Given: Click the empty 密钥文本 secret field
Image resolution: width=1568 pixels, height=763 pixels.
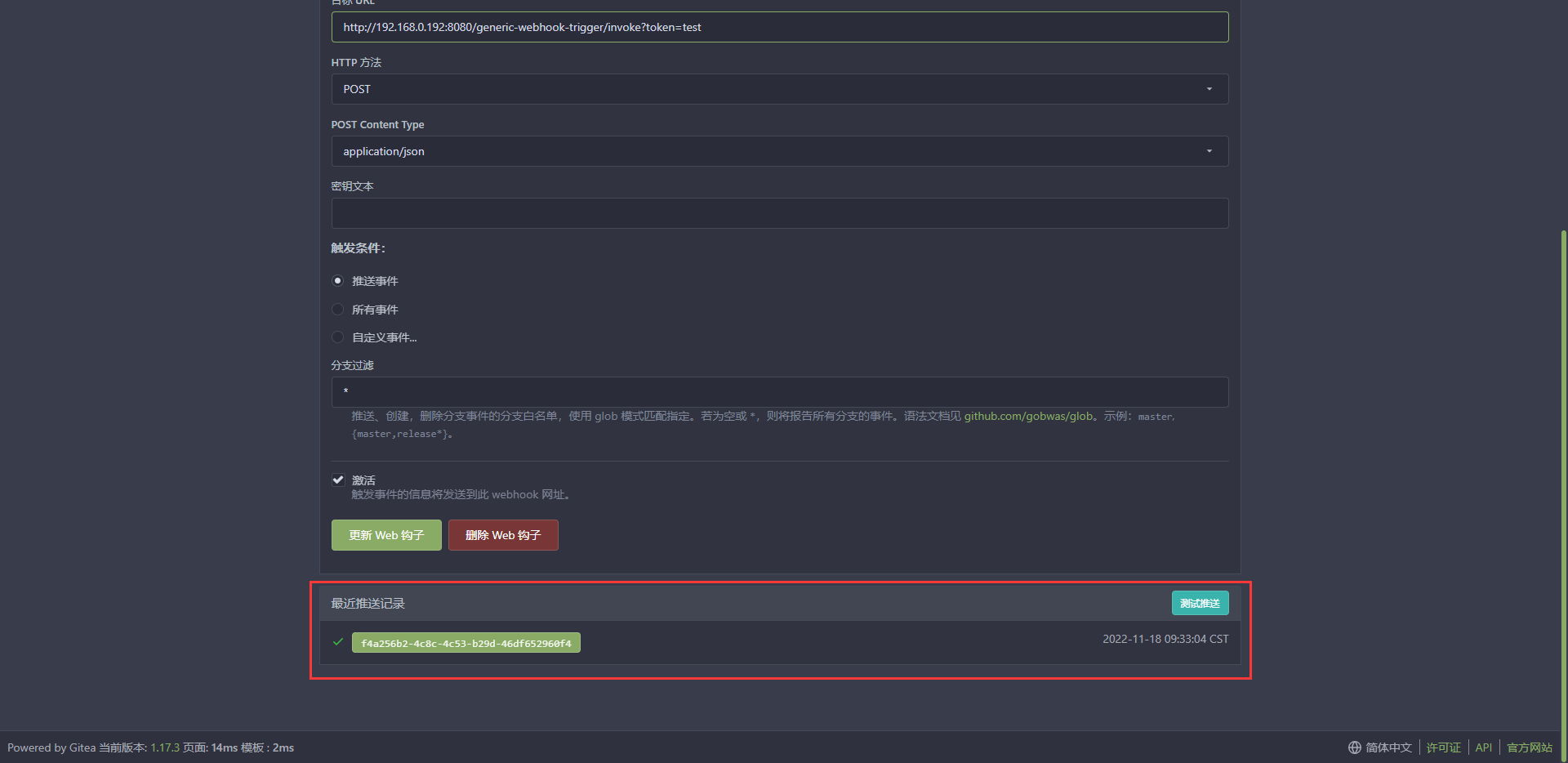Looking at the screenshot, I should coord(779,213).
